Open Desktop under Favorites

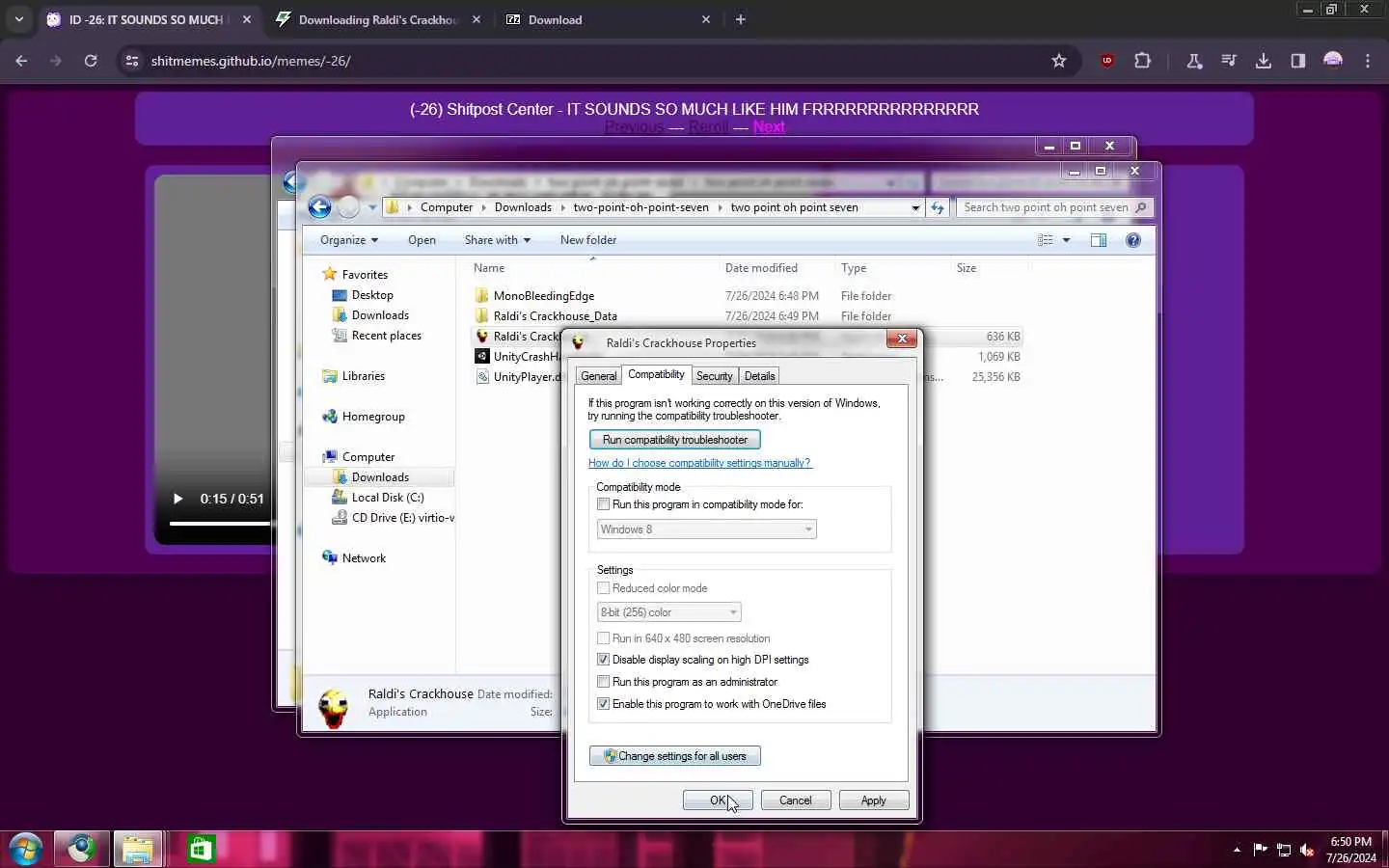click(371, 295)
